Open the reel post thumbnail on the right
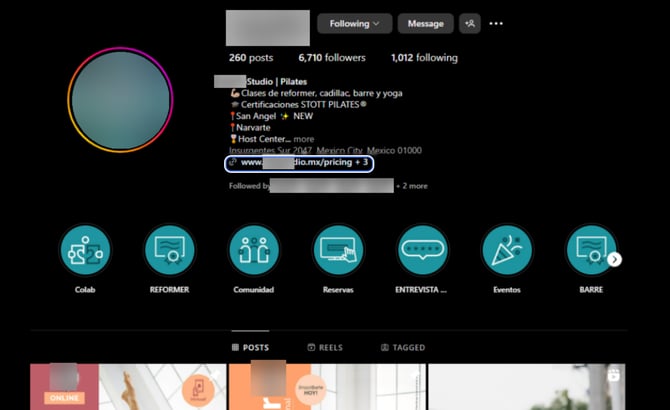Viewport: 670px width, 410px height. (x=527, y=387)
